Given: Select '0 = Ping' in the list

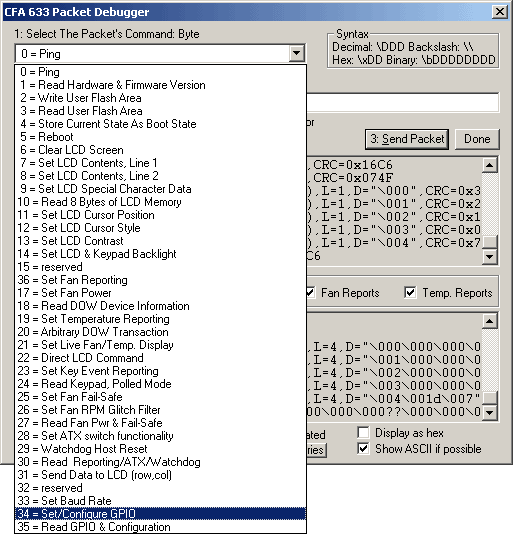Looking at the screenshot, I should 160,72.
